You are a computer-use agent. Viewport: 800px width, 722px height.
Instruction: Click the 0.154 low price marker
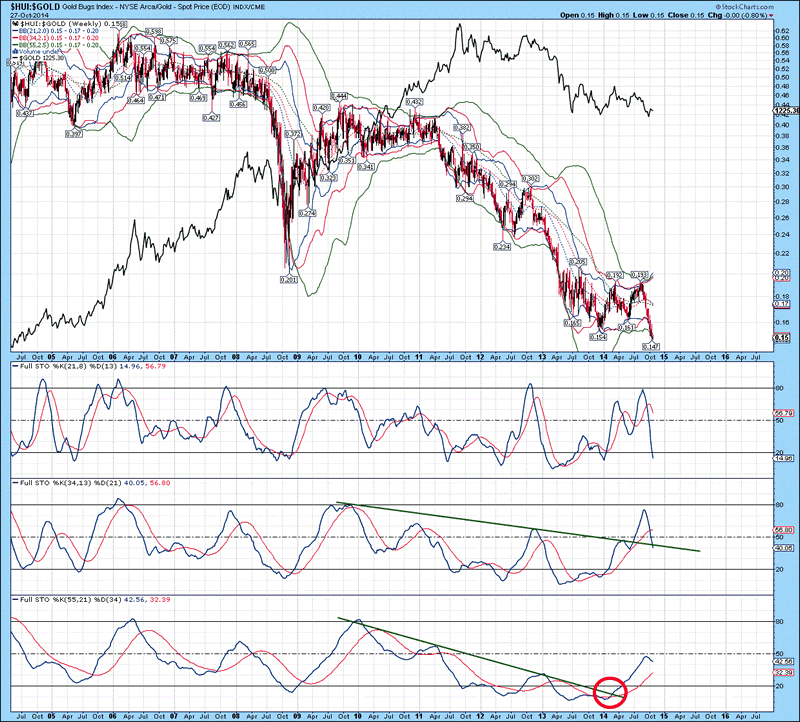pyautogui.click(x=598, y=337)
